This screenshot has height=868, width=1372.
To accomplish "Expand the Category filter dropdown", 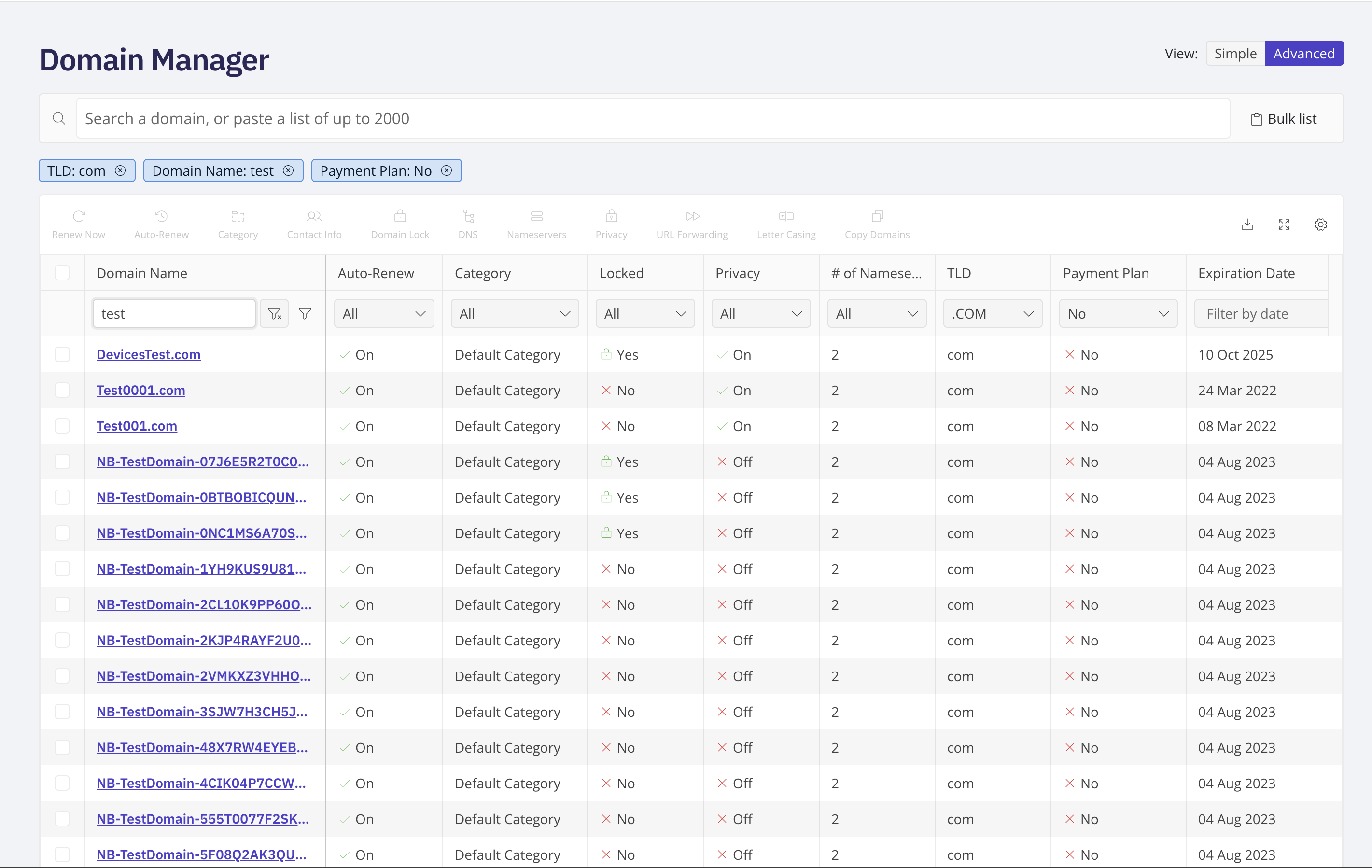I will [515, 313].
